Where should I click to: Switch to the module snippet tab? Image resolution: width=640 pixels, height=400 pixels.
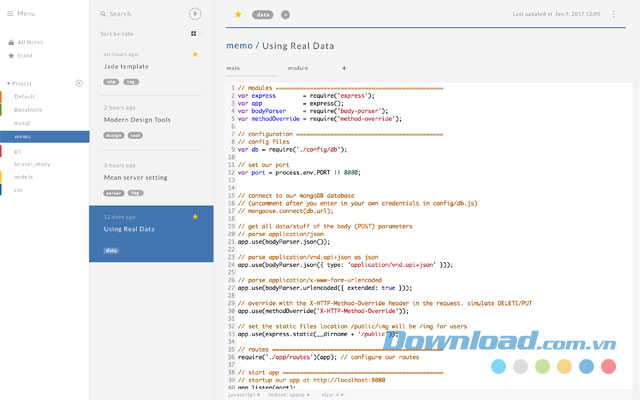[298, 68]
